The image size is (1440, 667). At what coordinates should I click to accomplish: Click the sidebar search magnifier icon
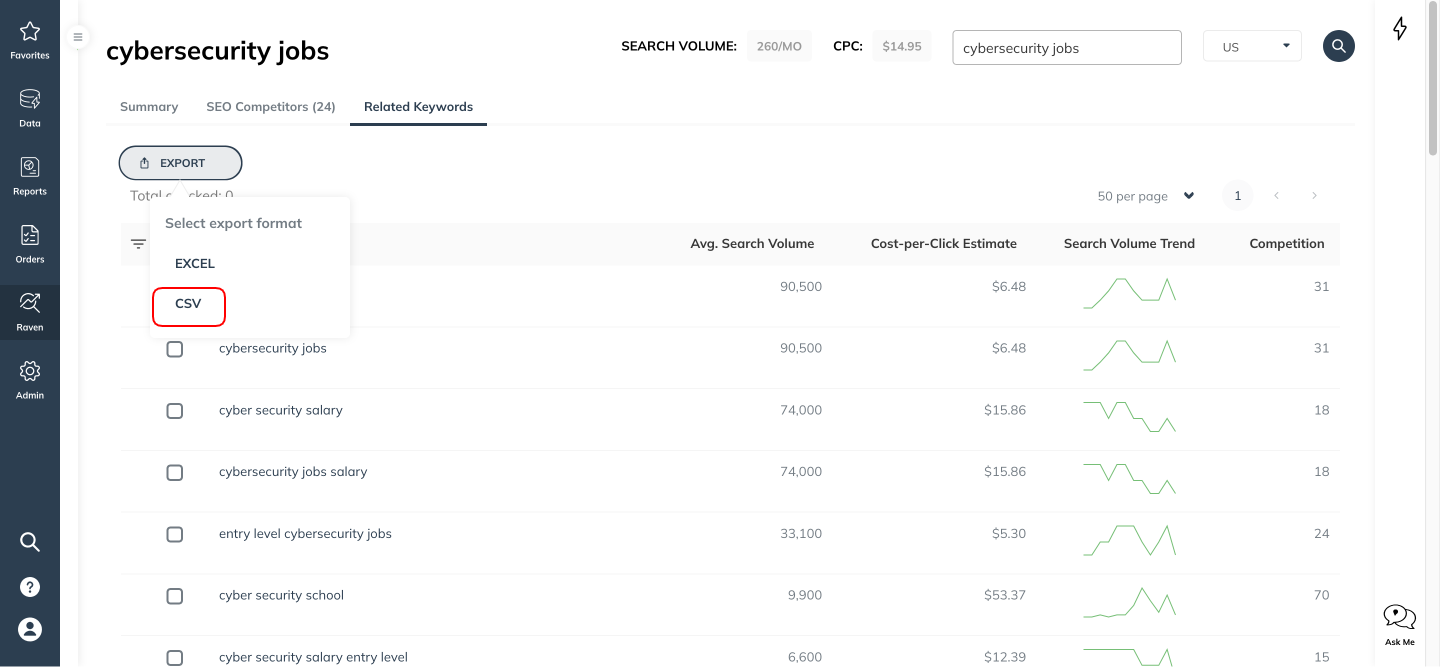[x=30, y=542]
